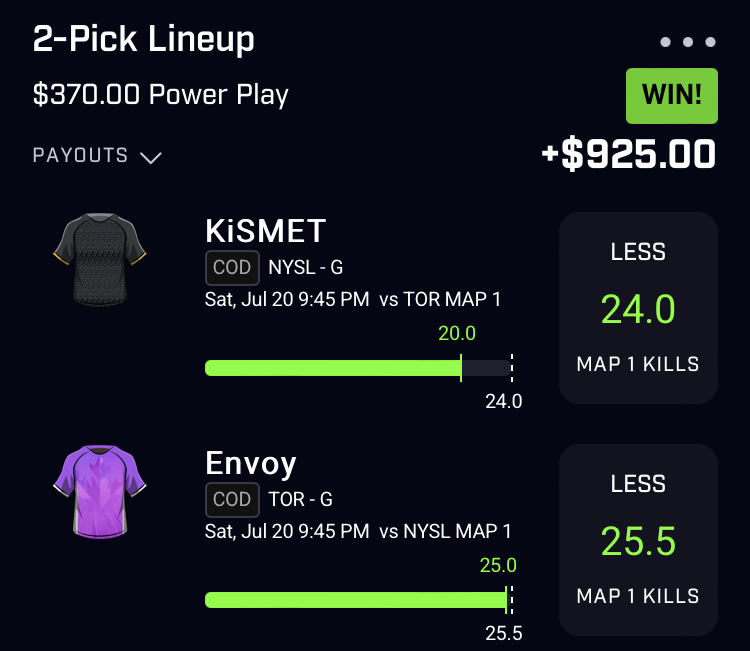
Task: Click the green WIN! badge
Action: pyautogui.click(x=672, y=96)
